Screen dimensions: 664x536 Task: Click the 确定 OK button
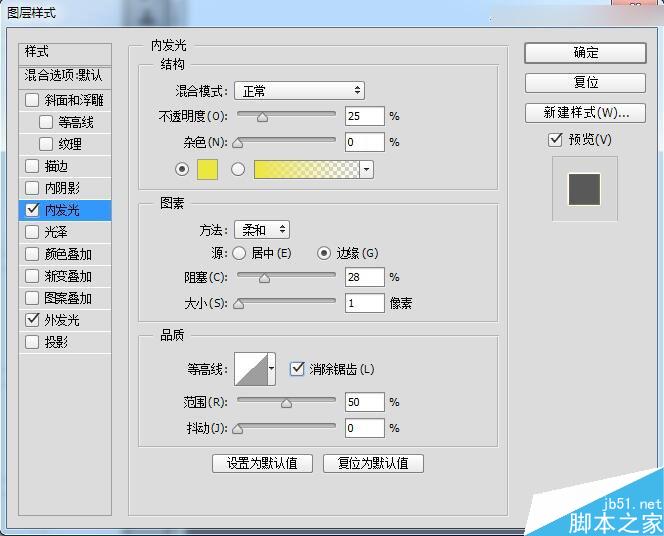(x=585, y=53)
